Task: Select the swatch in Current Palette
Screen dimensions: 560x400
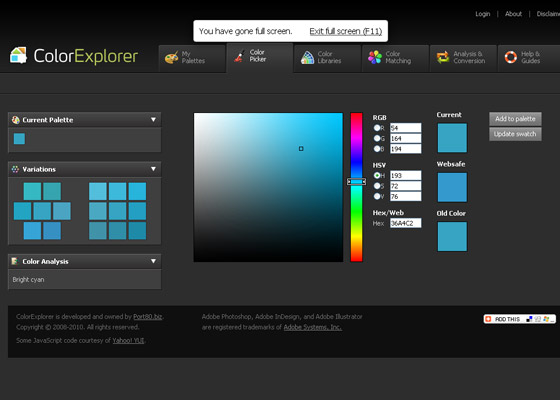Action: [19, 139]
